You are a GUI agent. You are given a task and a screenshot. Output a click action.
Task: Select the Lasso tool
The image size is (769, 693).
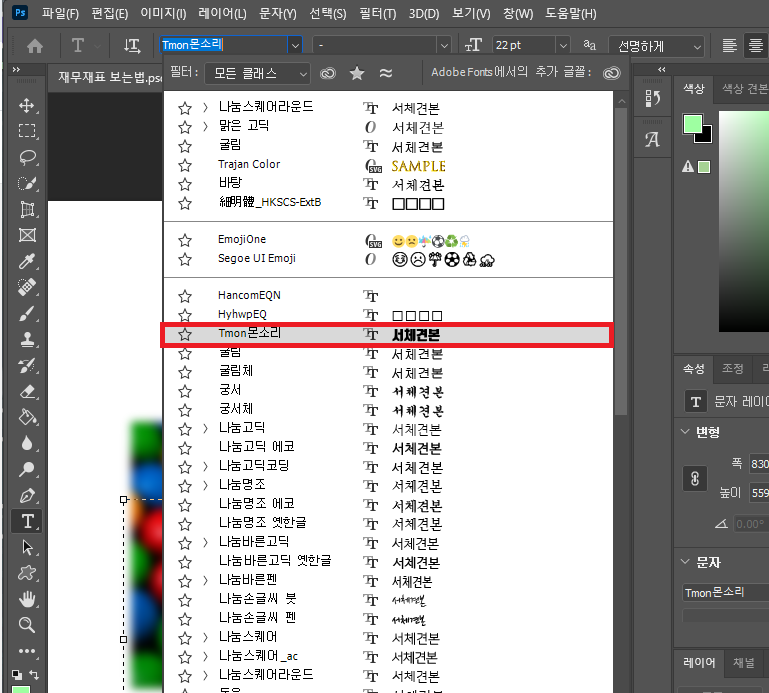[x=27, y=157]
